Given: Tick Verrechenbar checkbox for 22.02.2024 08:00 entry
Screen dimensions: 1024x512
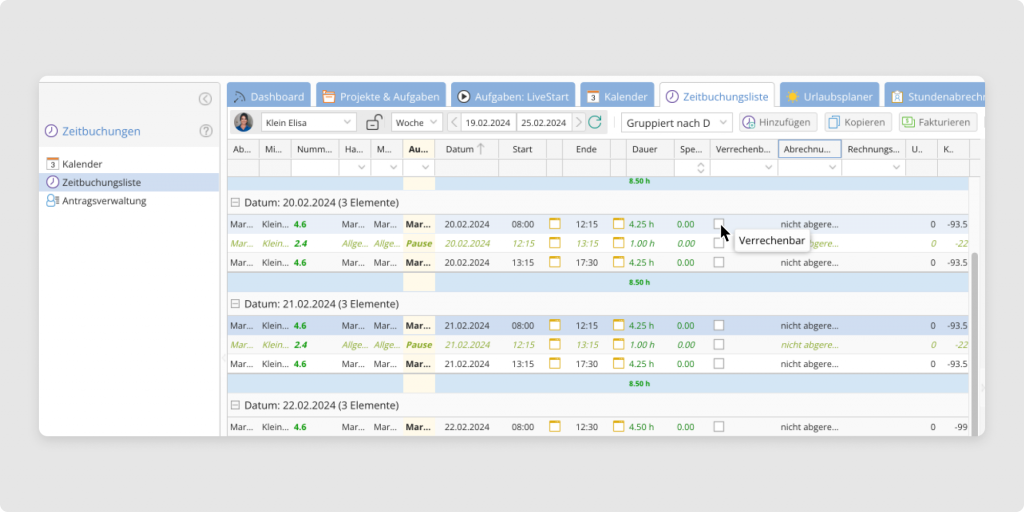Looking at the screenshot, I should [718, 427].
